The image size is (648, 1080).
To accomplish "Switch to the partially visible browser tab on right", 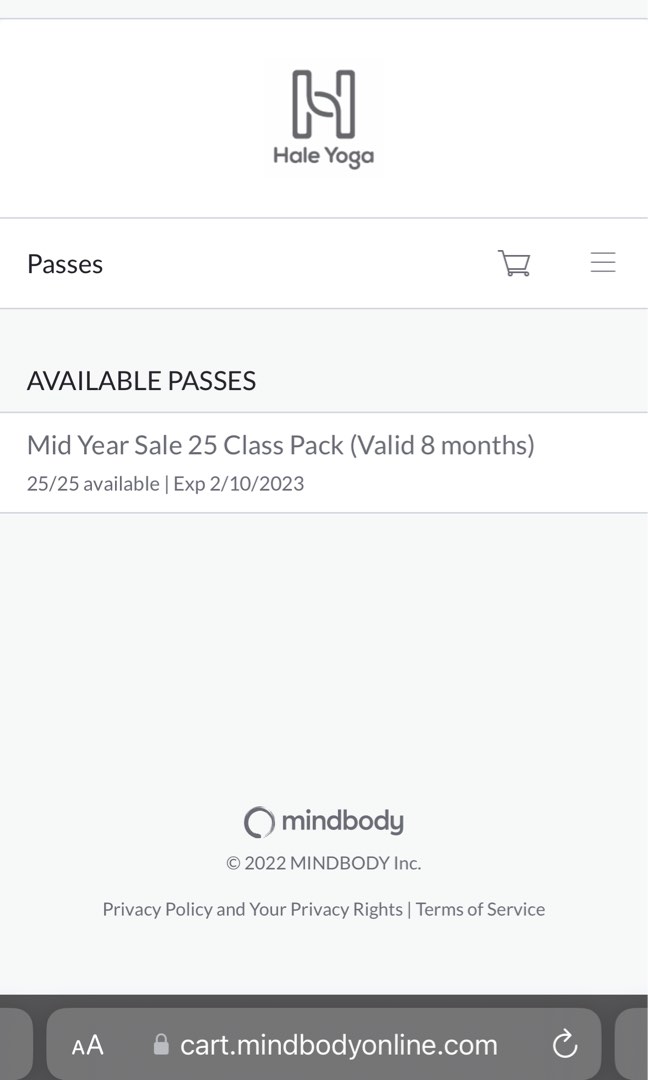I will tap(638, 1043).
